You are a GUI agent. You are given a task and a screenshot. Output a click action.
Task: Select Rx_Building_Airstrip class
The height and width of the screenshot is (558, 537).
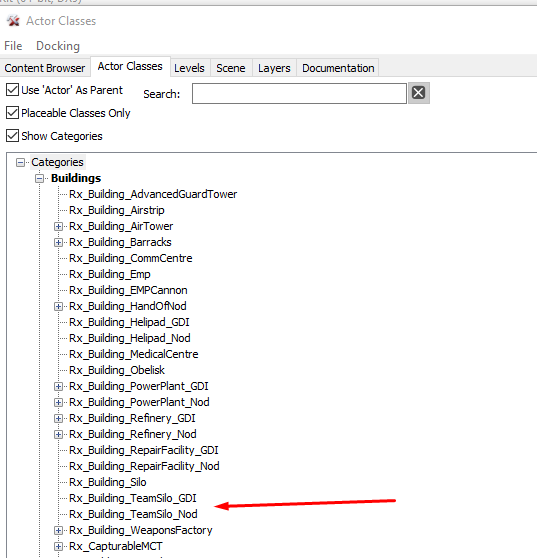(x=117, y=210)
